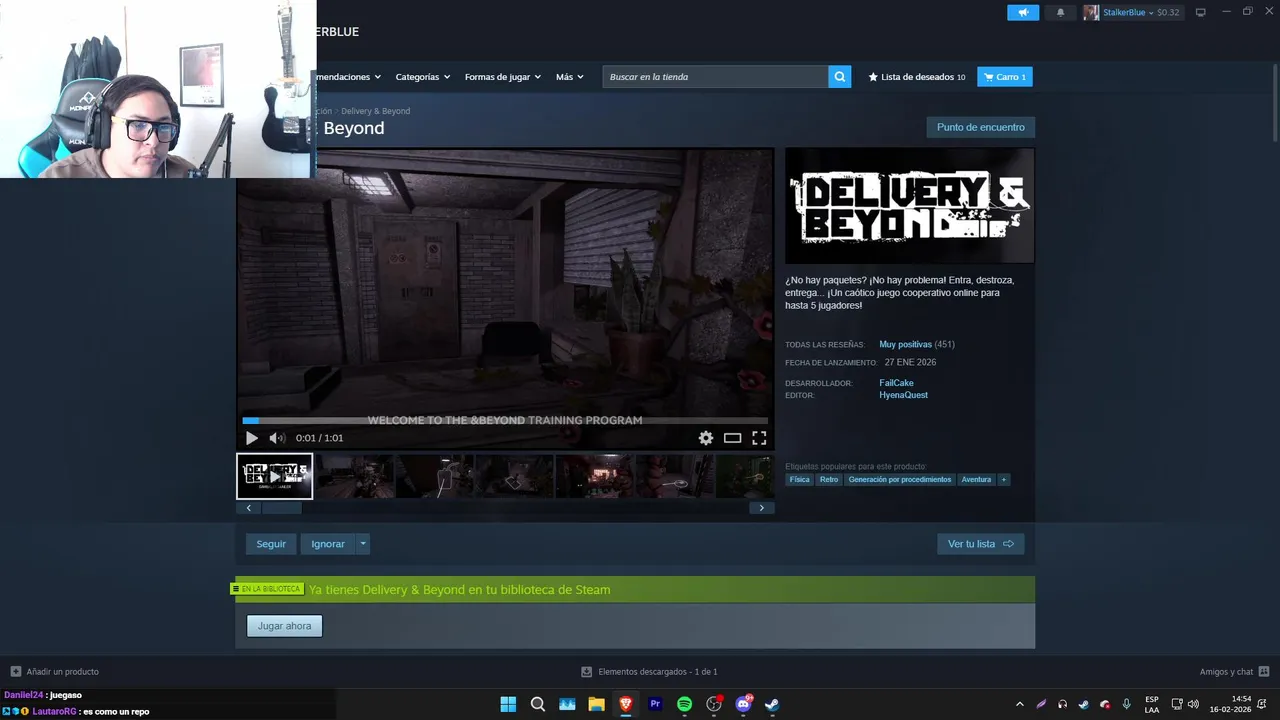This screenshot has height=720, width=1280.
Task: Open Discord from taskbar
Action: coord(743,704)
